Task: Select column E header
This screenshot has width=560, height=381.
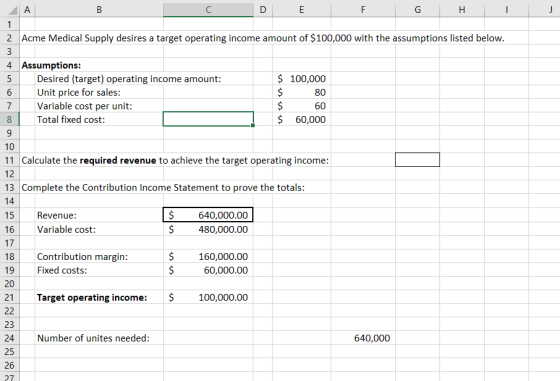Action: [x=302, y=10]
